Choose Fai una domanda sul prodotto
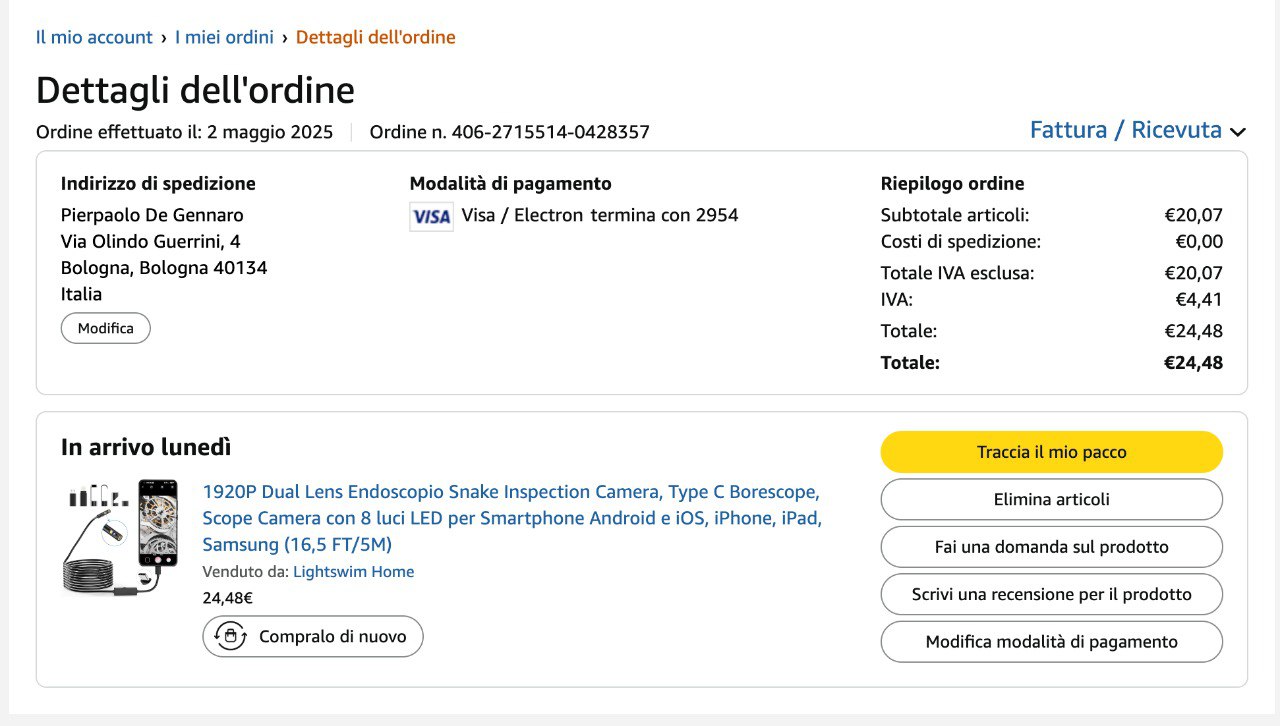 pyautogui.click(x=1051, y=547)
